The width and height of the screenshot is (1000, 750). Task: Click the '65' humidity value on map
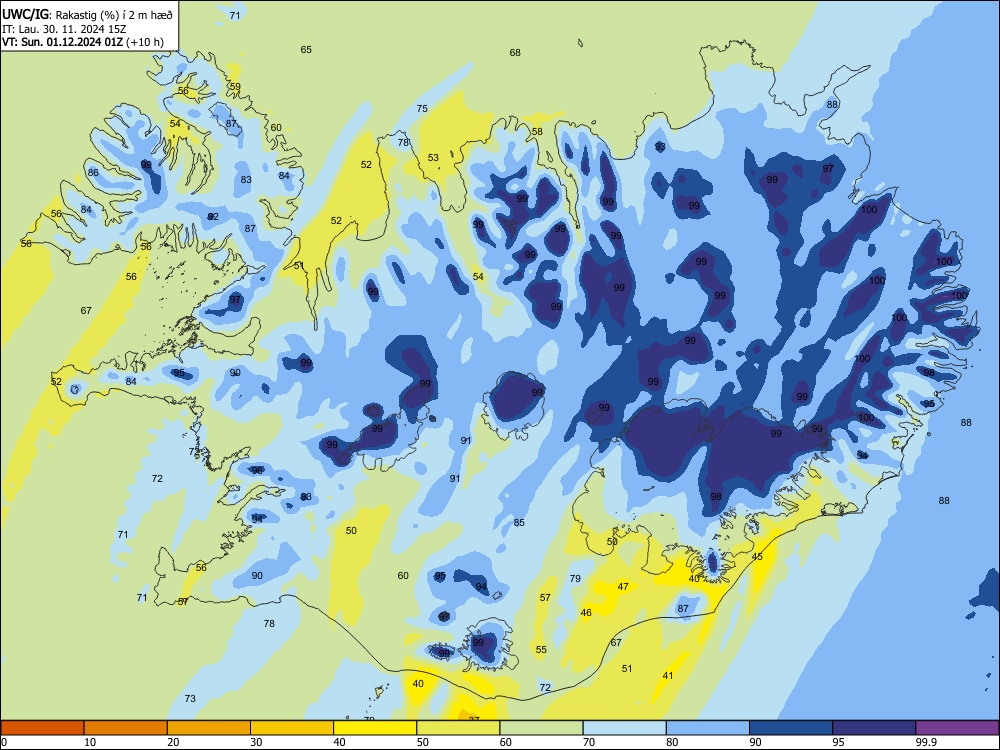coord(306,50)
